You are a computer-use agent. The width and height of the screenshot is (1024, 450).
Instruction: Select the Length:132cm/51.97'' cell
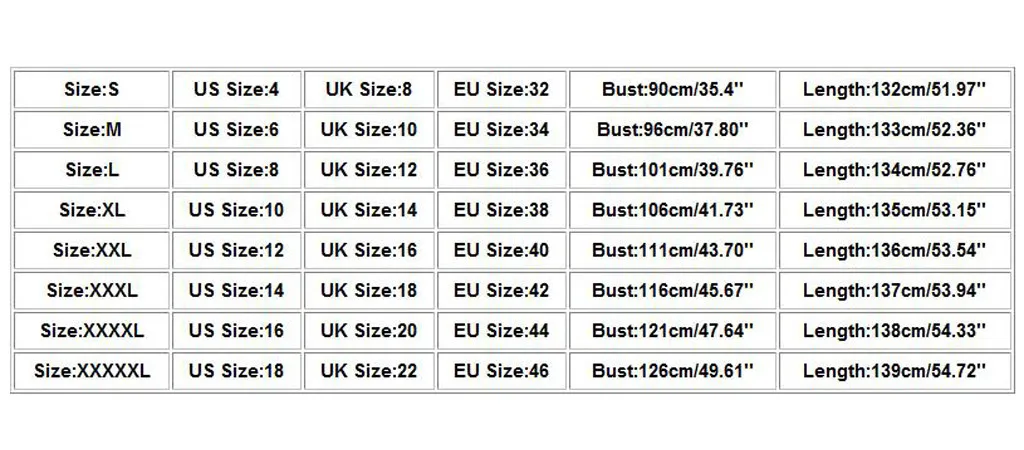894,90
